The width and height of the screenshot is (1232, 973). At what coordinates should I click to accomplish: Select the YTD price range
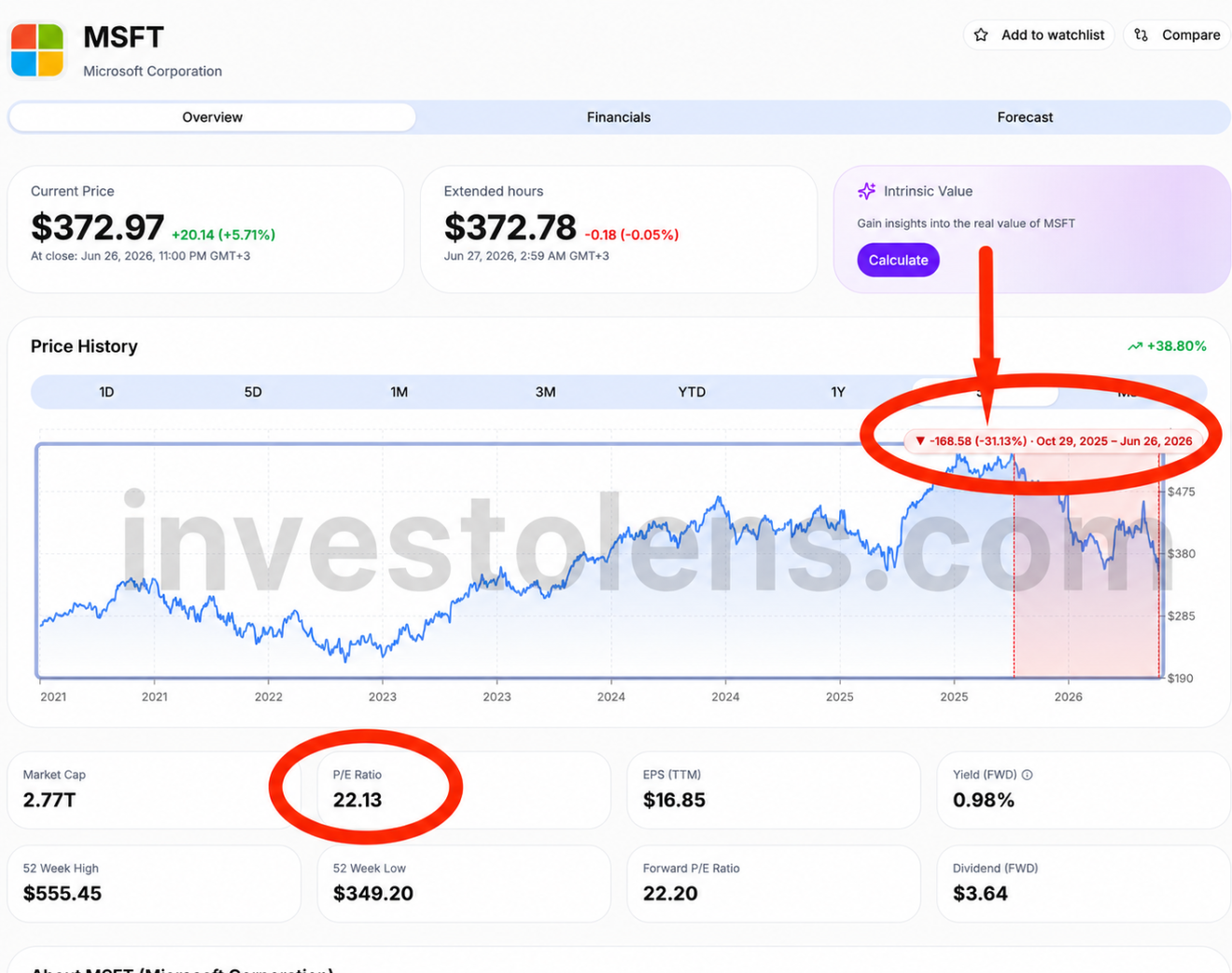point(692,392)
